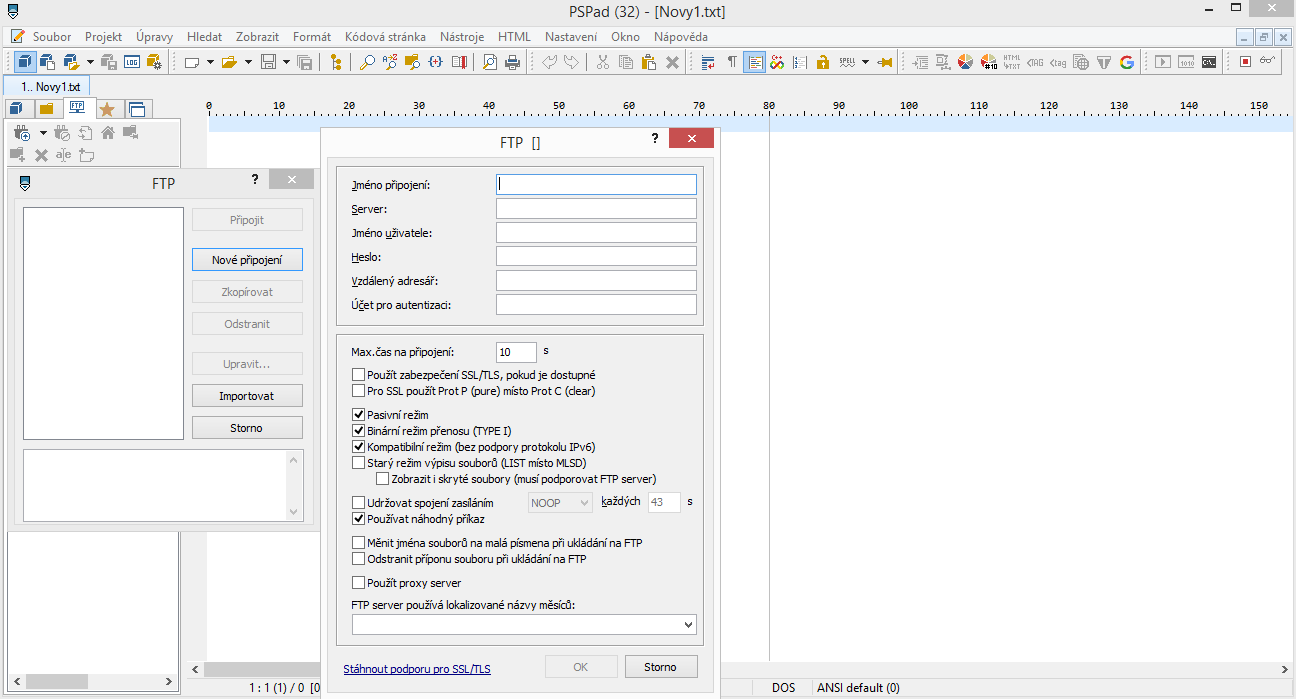
Task: Click the sort A-Z search replace icon
Action: [x=390, y=62]
